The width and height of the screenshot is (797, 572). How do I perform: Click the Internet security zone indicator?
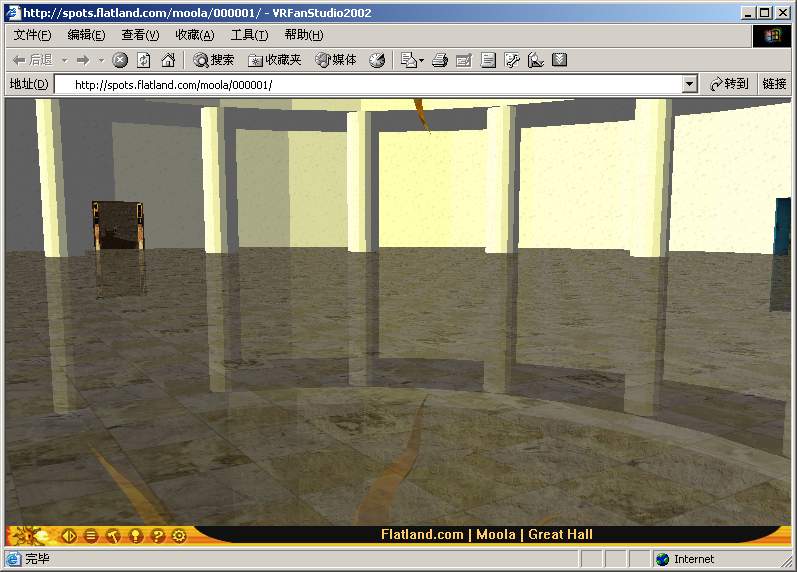click(x=686, y=559)
